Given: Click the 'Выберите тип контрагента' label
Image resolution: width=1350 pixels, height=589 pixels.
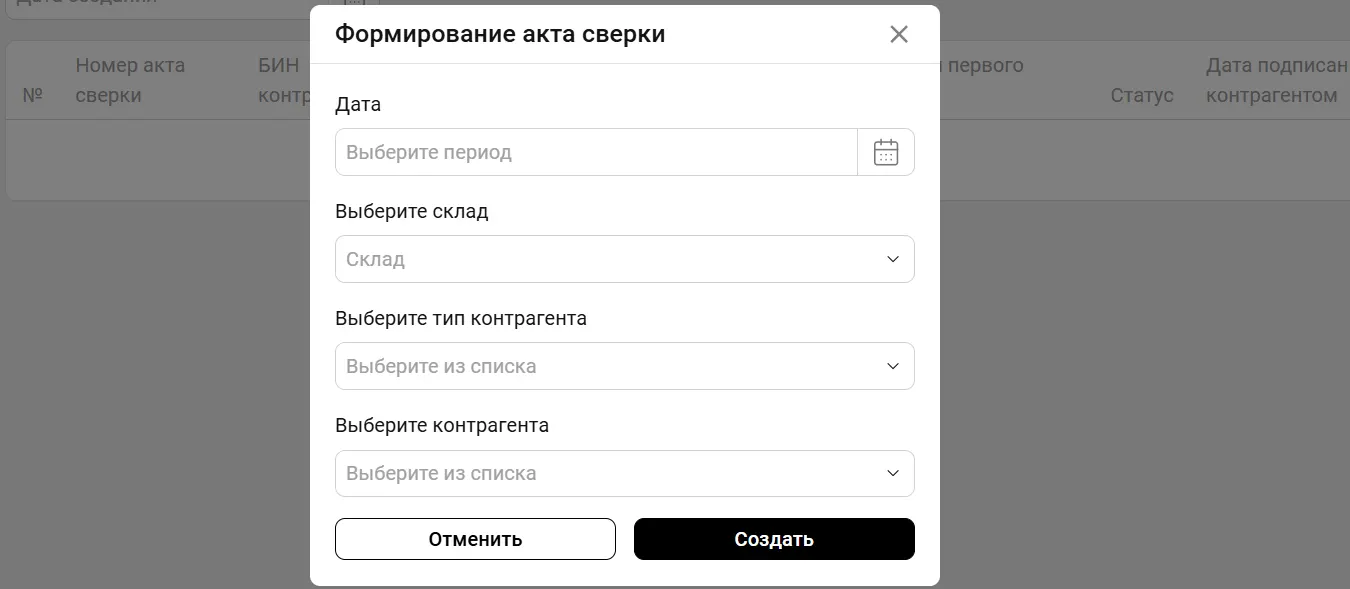Looking at the screenshot, I should [461, 318].
